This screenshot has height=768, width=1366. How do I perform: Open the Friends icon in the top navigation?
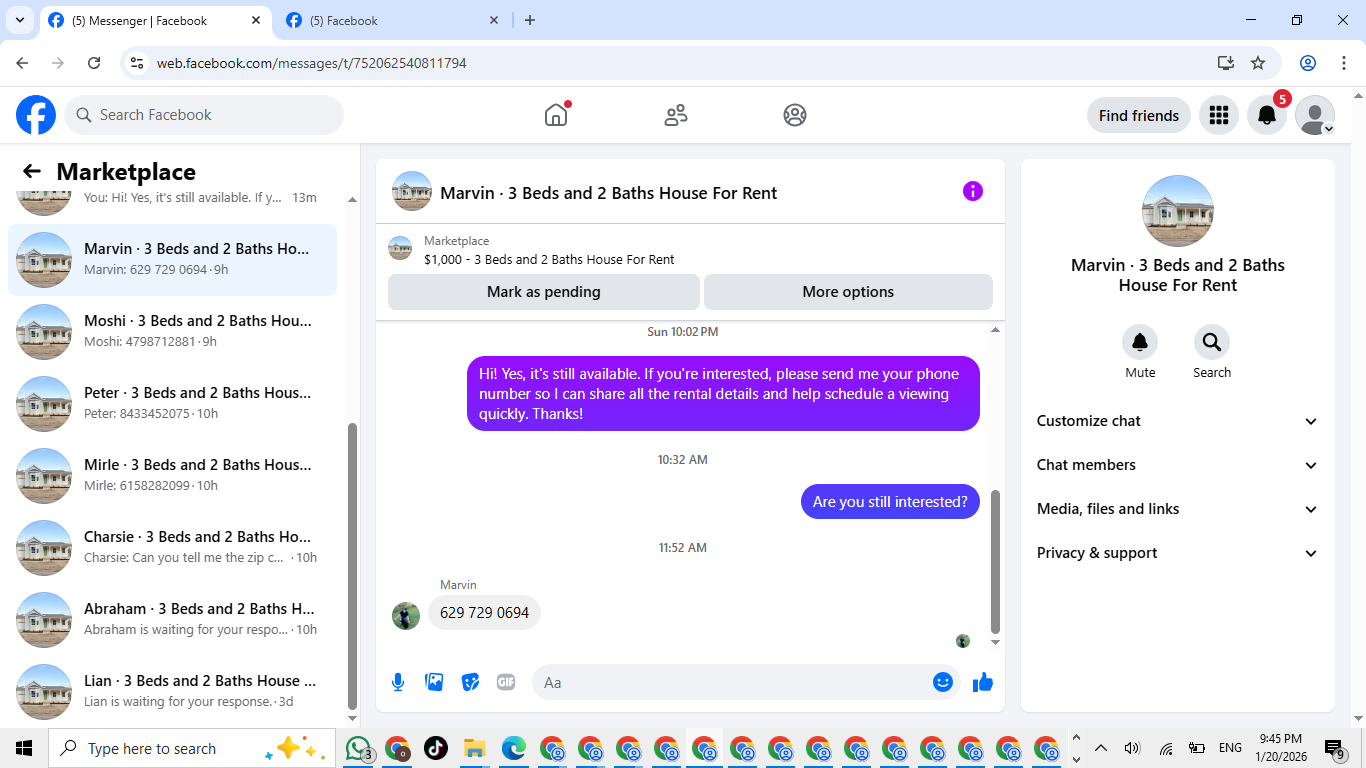pyautogui.click(x=676, y=115)
